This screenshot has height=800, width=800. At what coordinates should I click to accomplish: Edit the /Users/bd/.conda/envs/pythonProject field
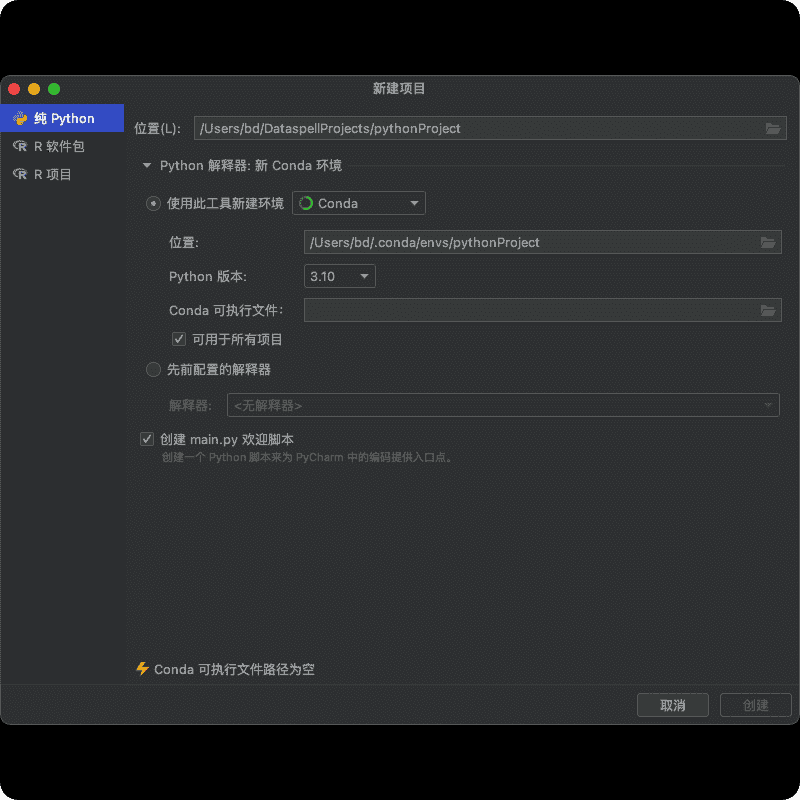(x=542, y=242)
